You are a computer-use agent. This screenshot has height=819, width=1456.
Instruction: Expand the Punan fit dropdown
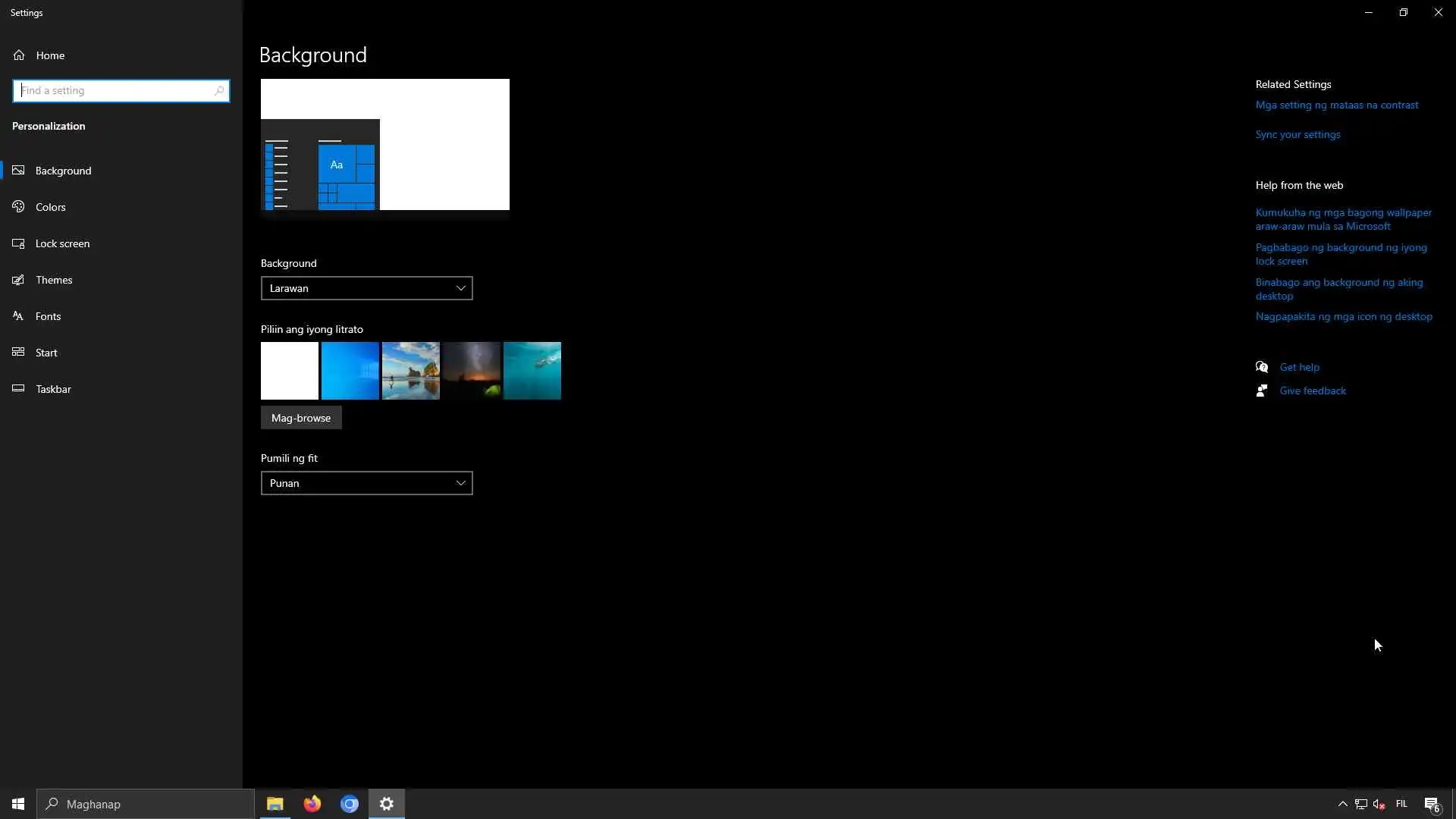366,483
